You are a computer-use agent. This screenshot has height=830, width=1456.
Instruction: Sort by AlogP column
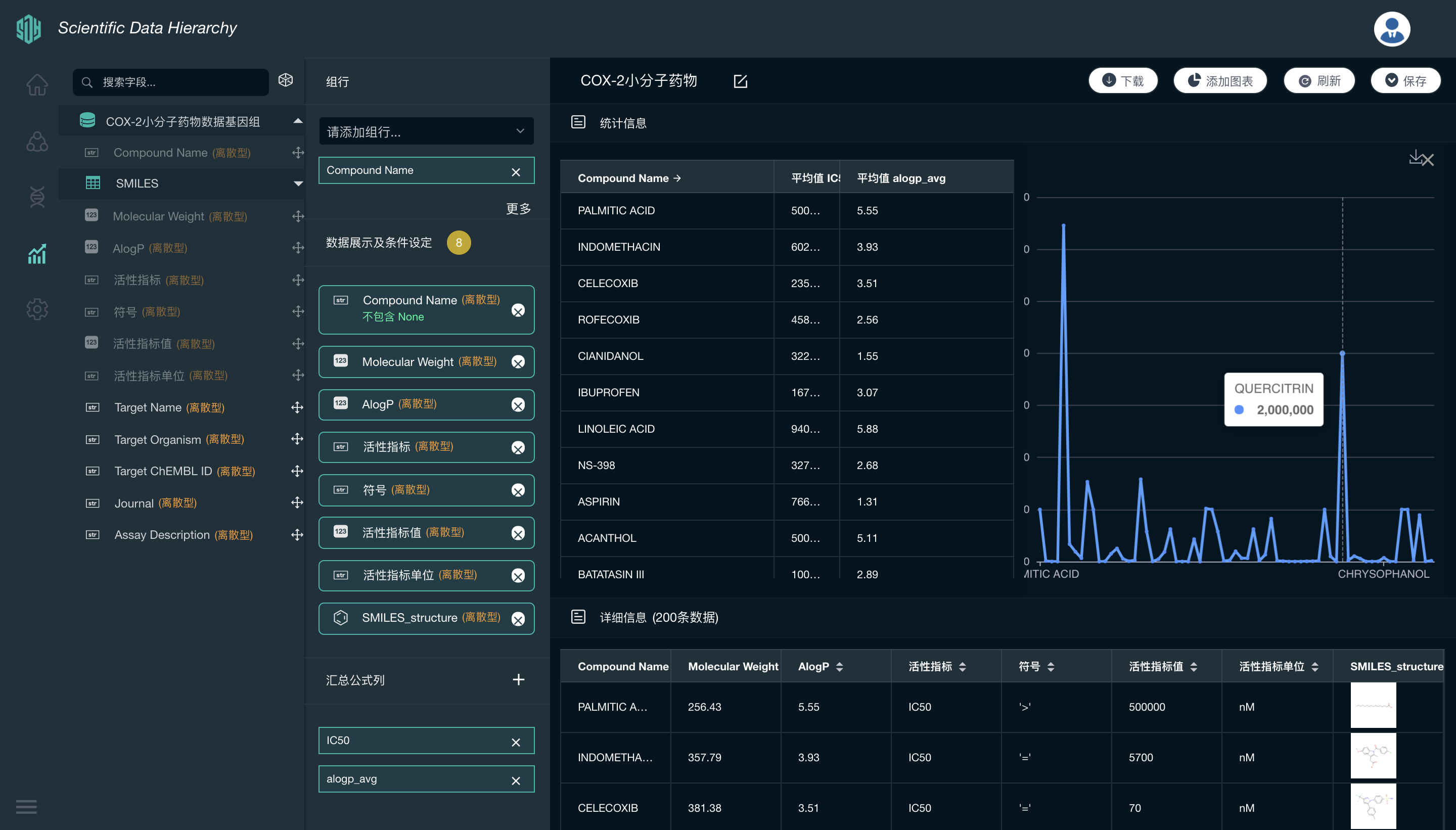click(x=839, y=666)
